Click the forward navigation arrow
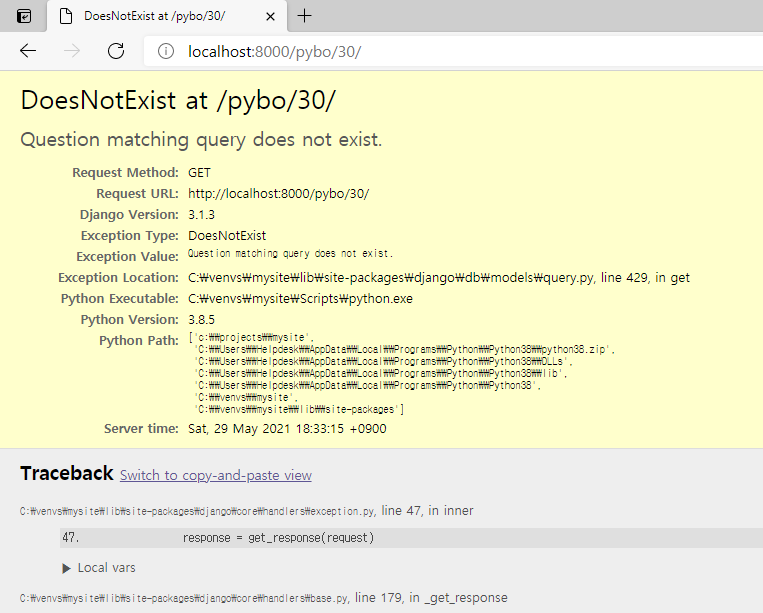The height and width of the screenshot is (613, 763). tap(72, 51)
